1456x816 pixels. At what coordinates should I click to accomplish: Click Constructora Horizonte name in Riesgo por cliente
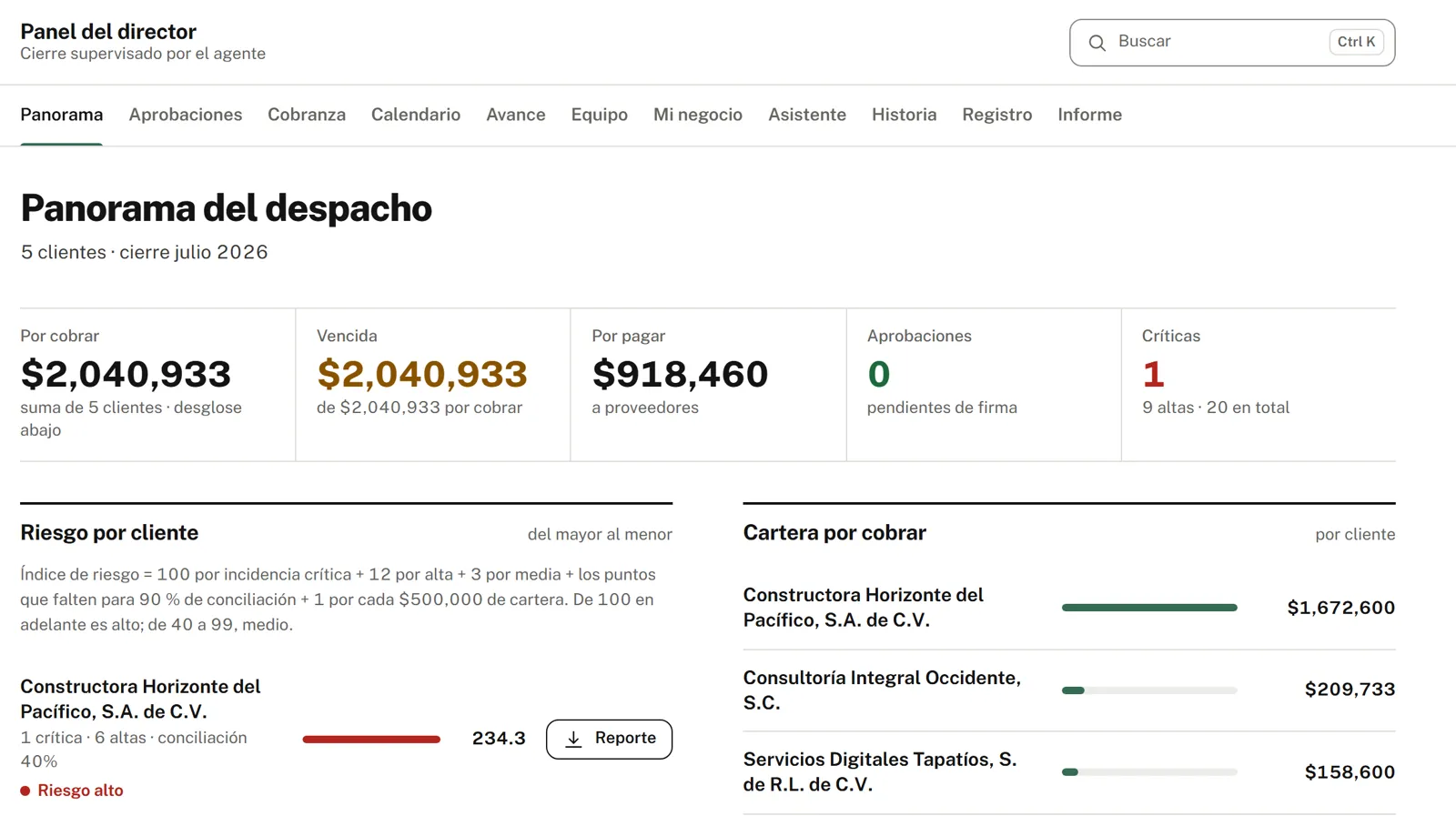coord(140,699)
